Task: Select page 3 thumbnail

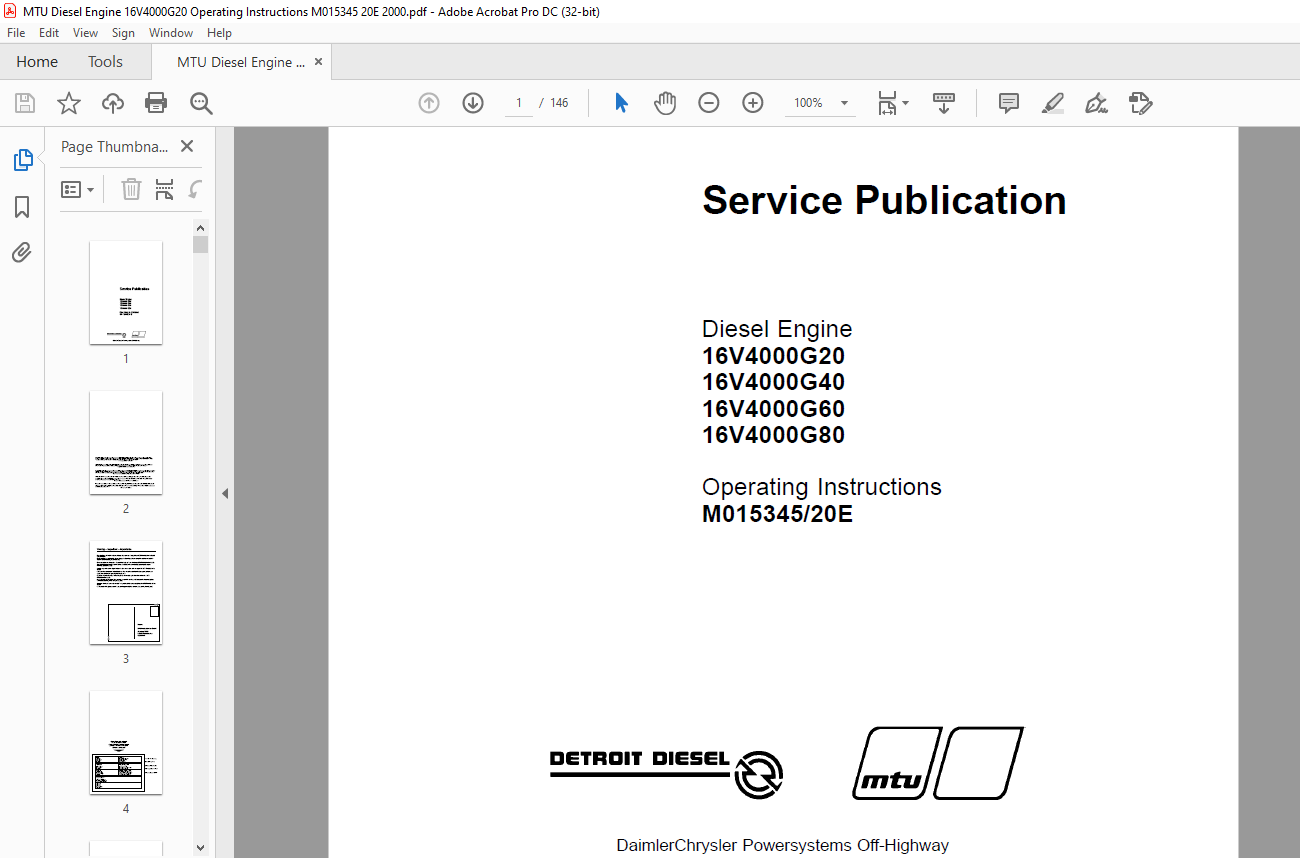Action: tap(126, 592)
